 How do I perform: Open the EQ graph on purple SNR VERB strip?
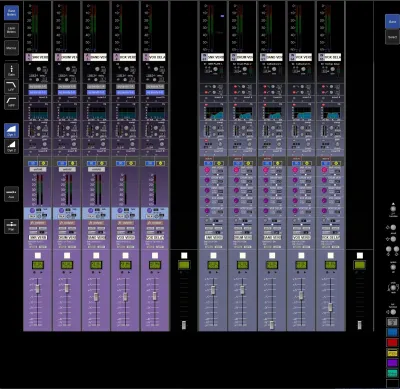tap(38, 112)
